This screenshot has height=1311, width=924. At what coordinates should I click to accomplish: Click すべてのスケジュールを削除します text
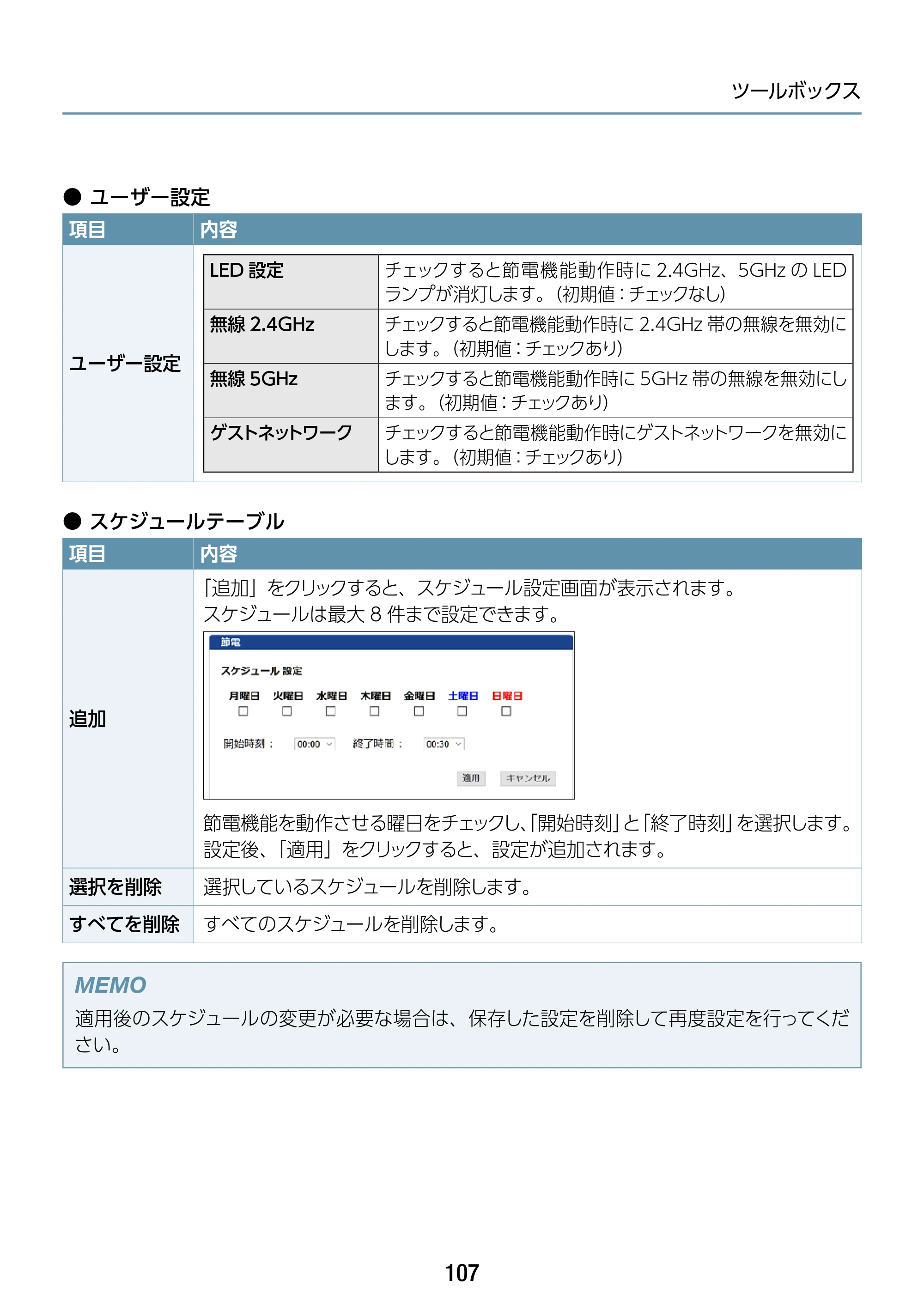pyautogui.click(x=352, y=924)
